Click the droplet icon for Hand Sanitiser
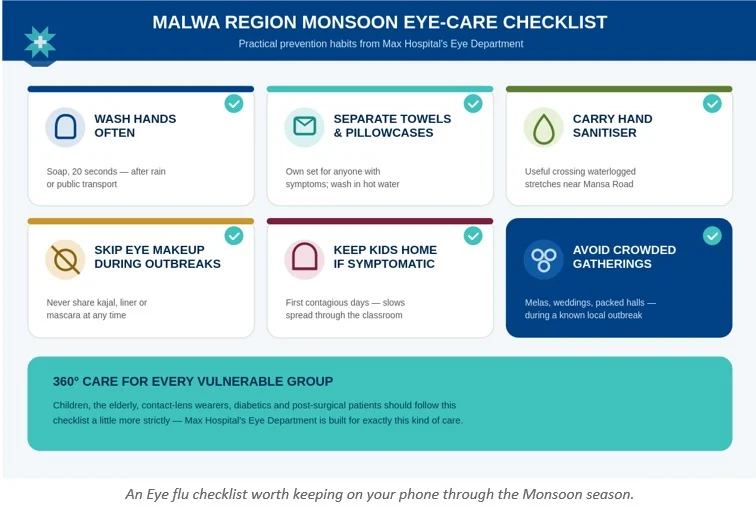The height and width of the screenshot is (514, 756). (x=543, y=127)
